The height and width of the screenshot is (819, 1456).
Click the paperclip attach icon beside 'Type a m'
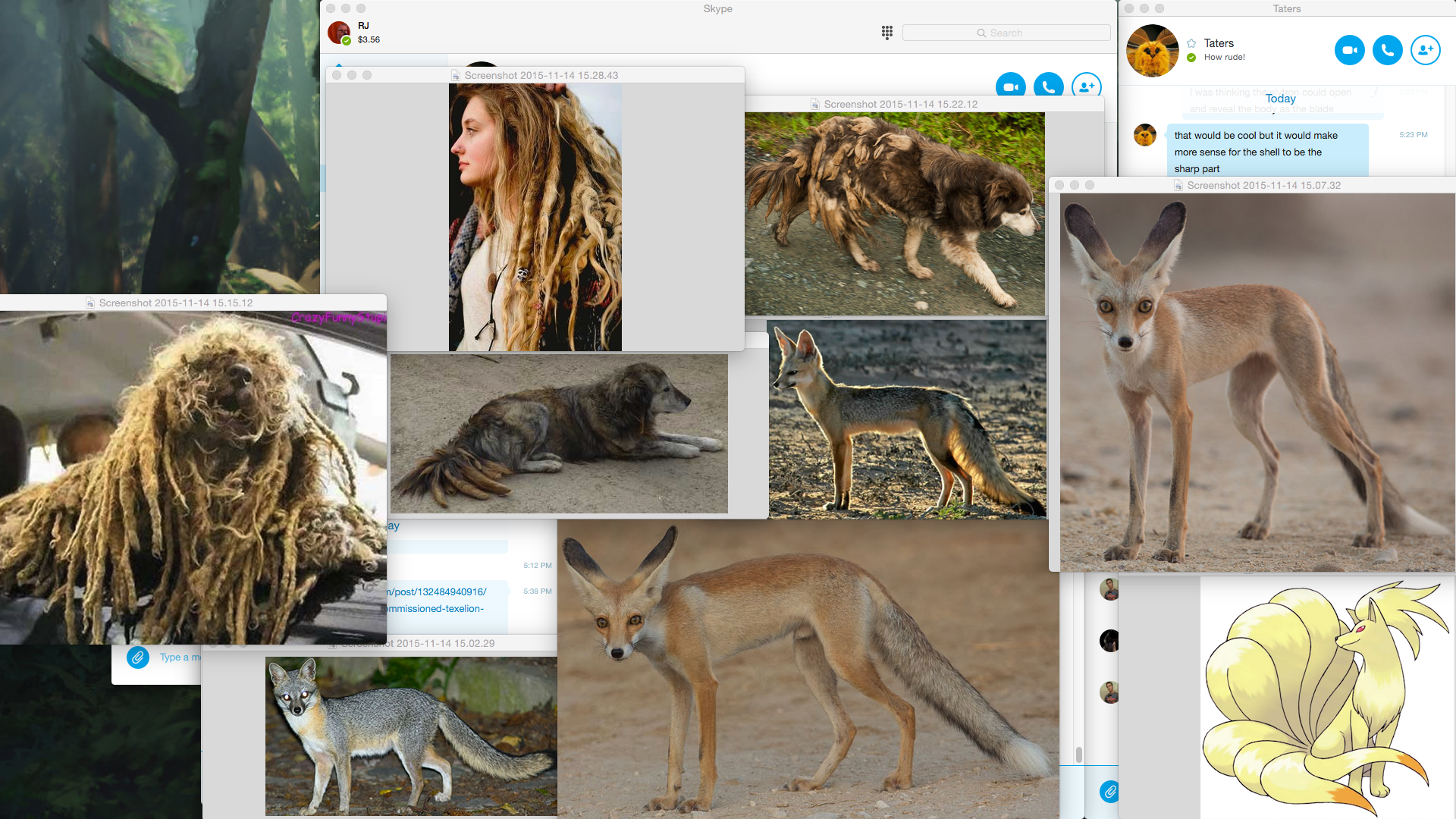(x=138, y=657)
